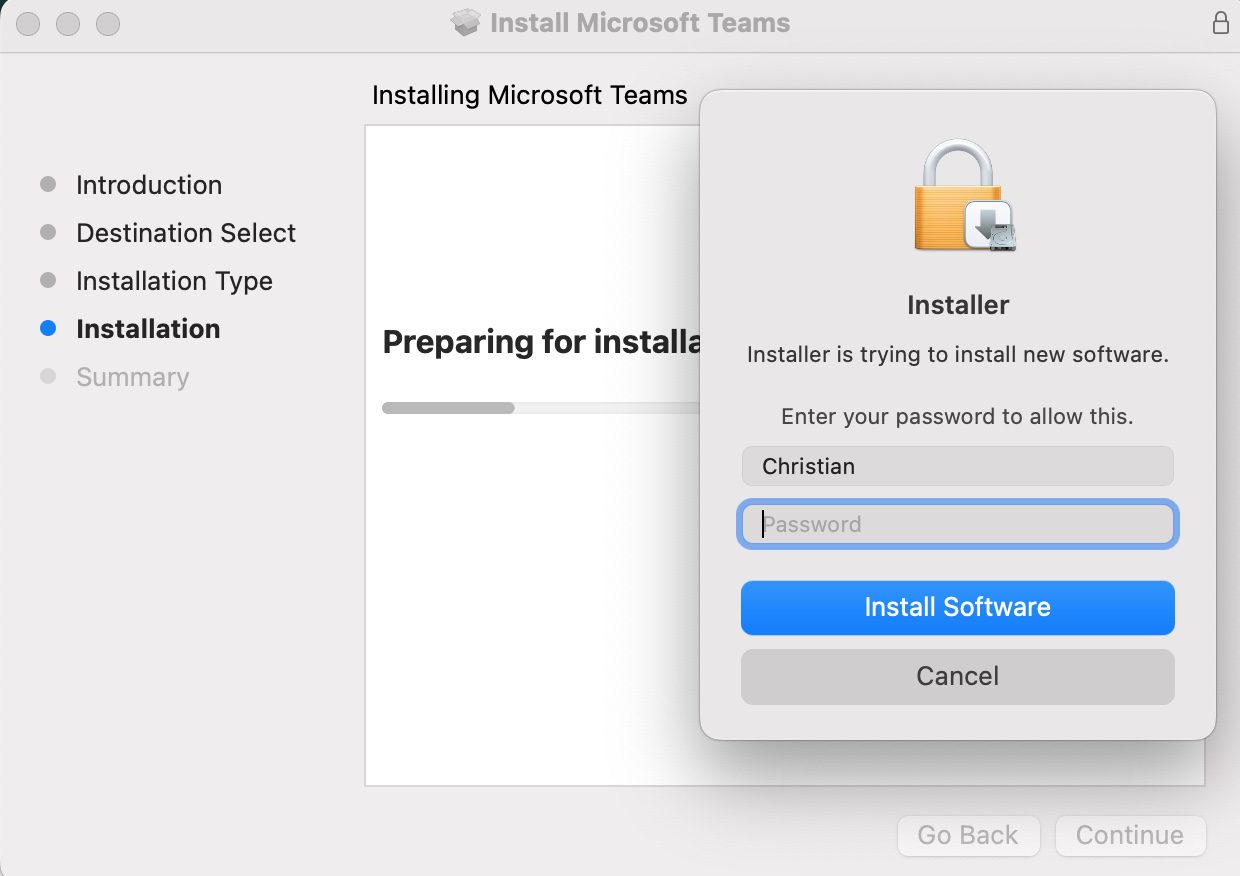Click the padlock installer icon
This screenshot has height=876, width=1240.
click(x=964, y=195)
